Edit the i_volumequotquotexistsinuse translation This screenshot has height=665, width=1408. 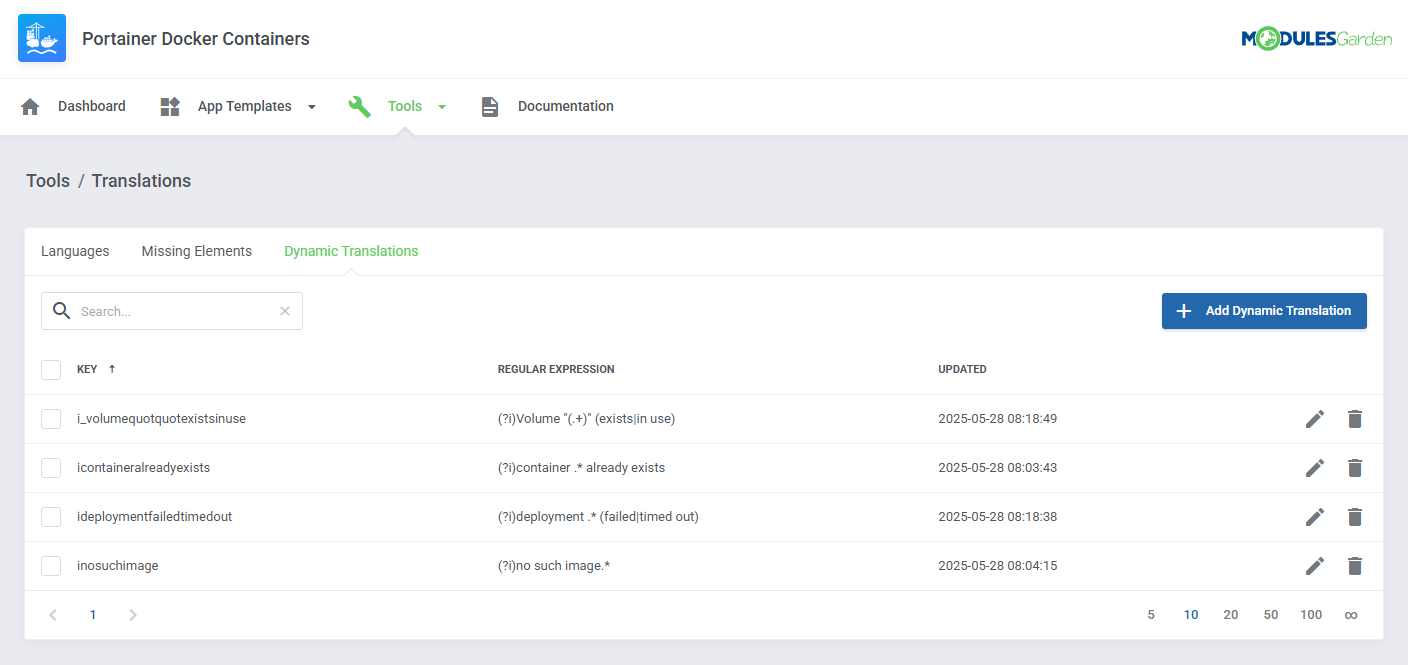(1314, 418)
